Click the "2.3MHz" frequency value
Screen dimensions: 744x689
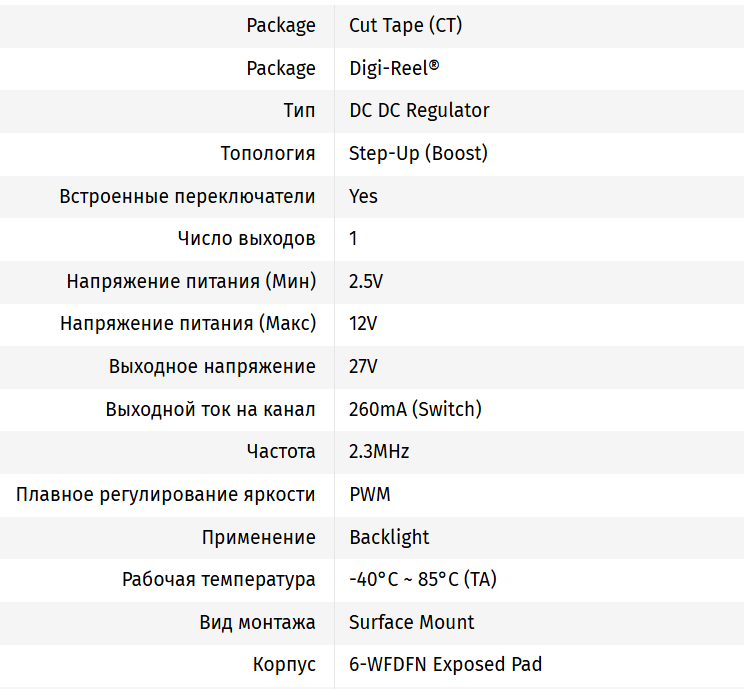379,451
